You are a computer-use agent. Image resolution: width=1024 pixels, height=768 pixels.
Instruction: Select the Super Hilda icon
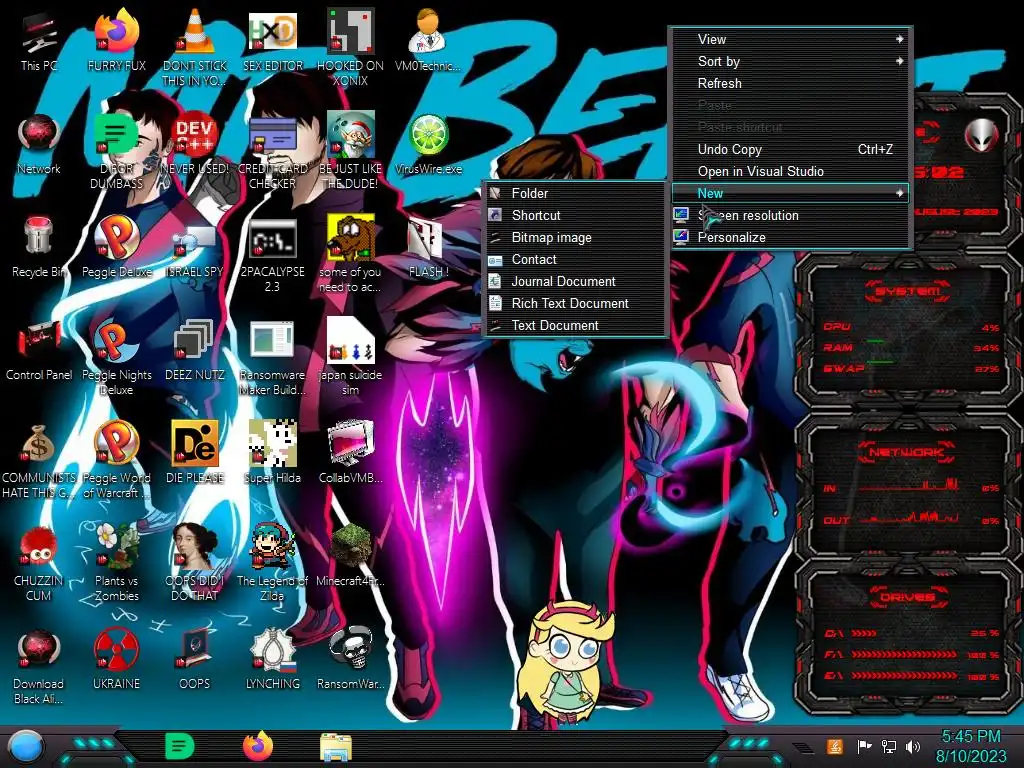(x=272, y=453)
